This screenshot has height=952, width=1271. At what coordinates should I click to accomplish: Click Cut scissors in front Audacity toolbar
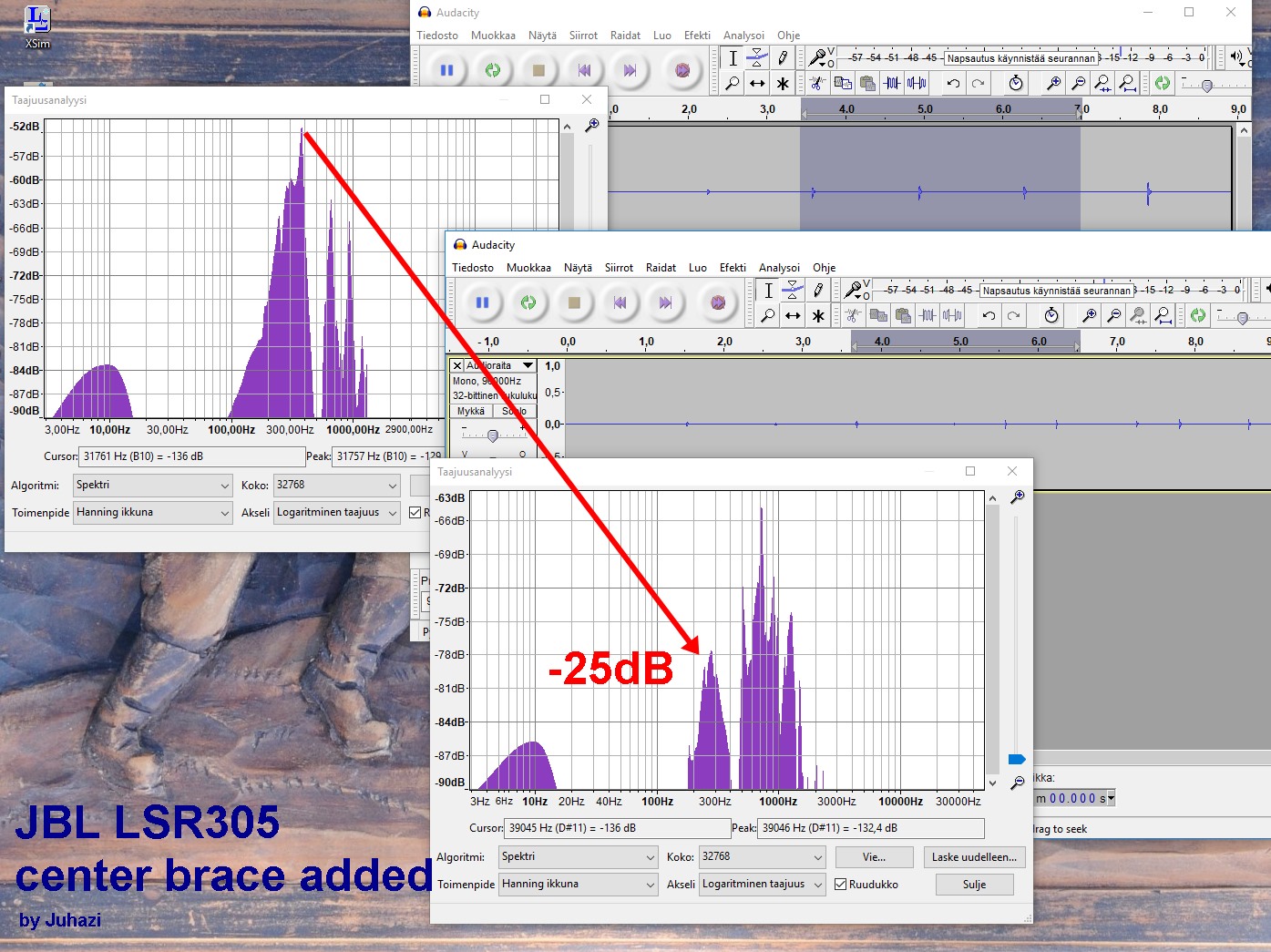pos(853,315)
